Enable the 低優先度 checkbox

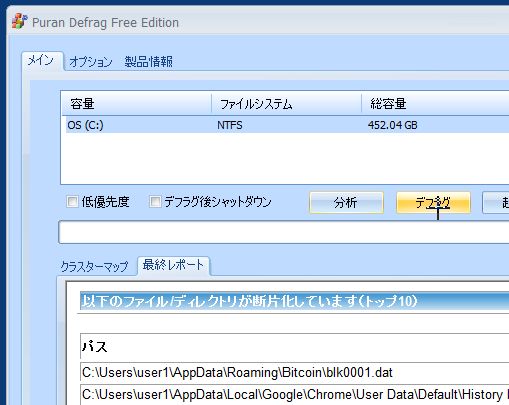click(x=72, y=202)
